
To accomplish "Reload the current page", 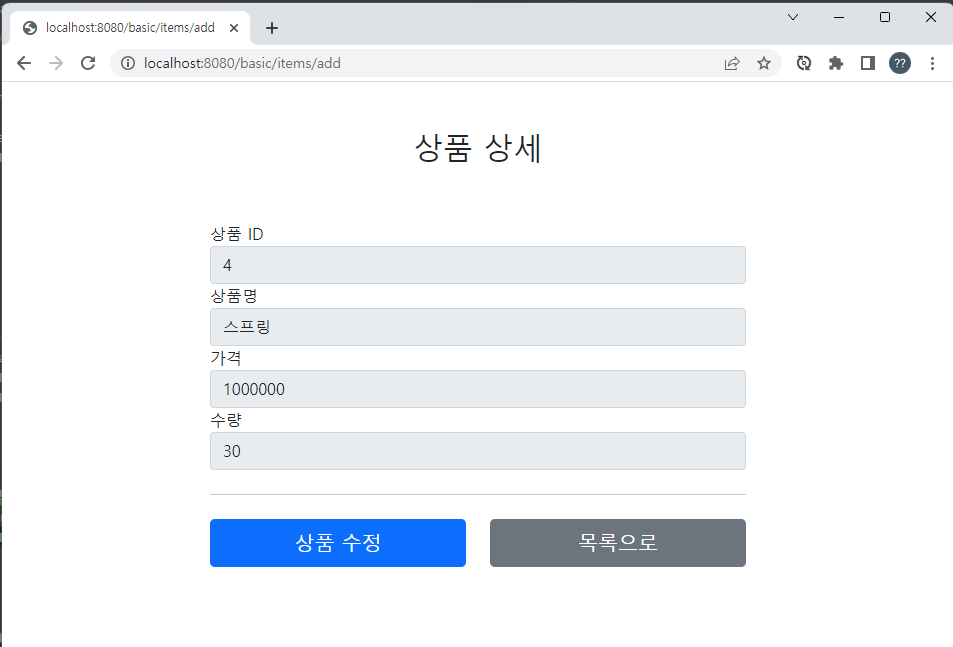I will [88, 63].
